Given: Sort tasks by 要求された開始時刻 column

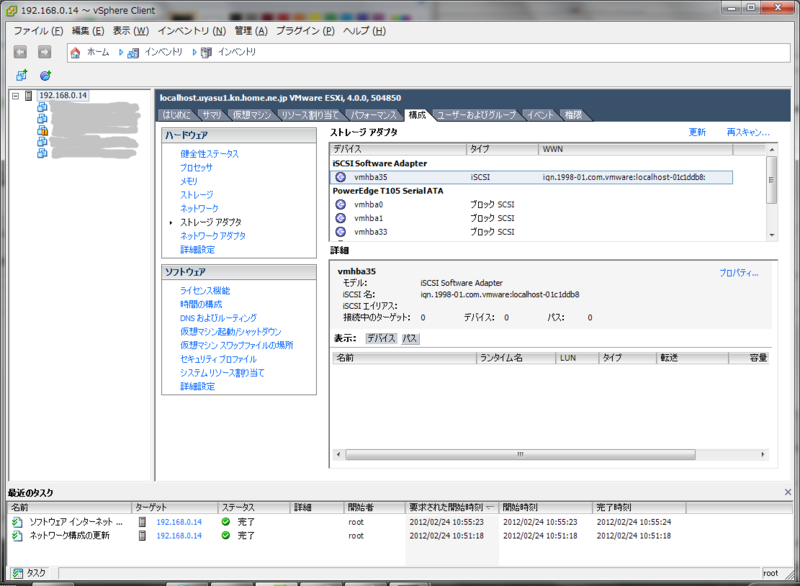Looking at the screenshot, I should point(451,507).
